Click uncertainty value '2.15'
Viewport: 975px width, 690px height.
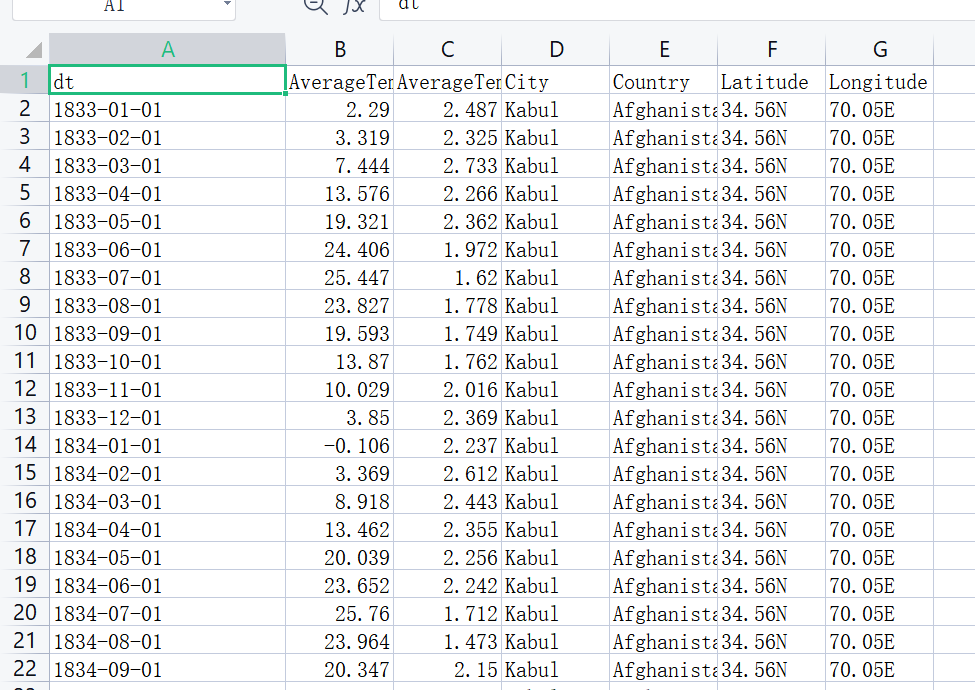pos(448,669)
